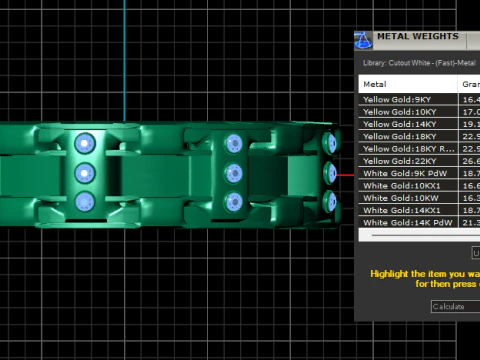This screenshot has height=360, width=480.
Task: Select the White Gold:10KX1 row
Action: coord(419,186)
